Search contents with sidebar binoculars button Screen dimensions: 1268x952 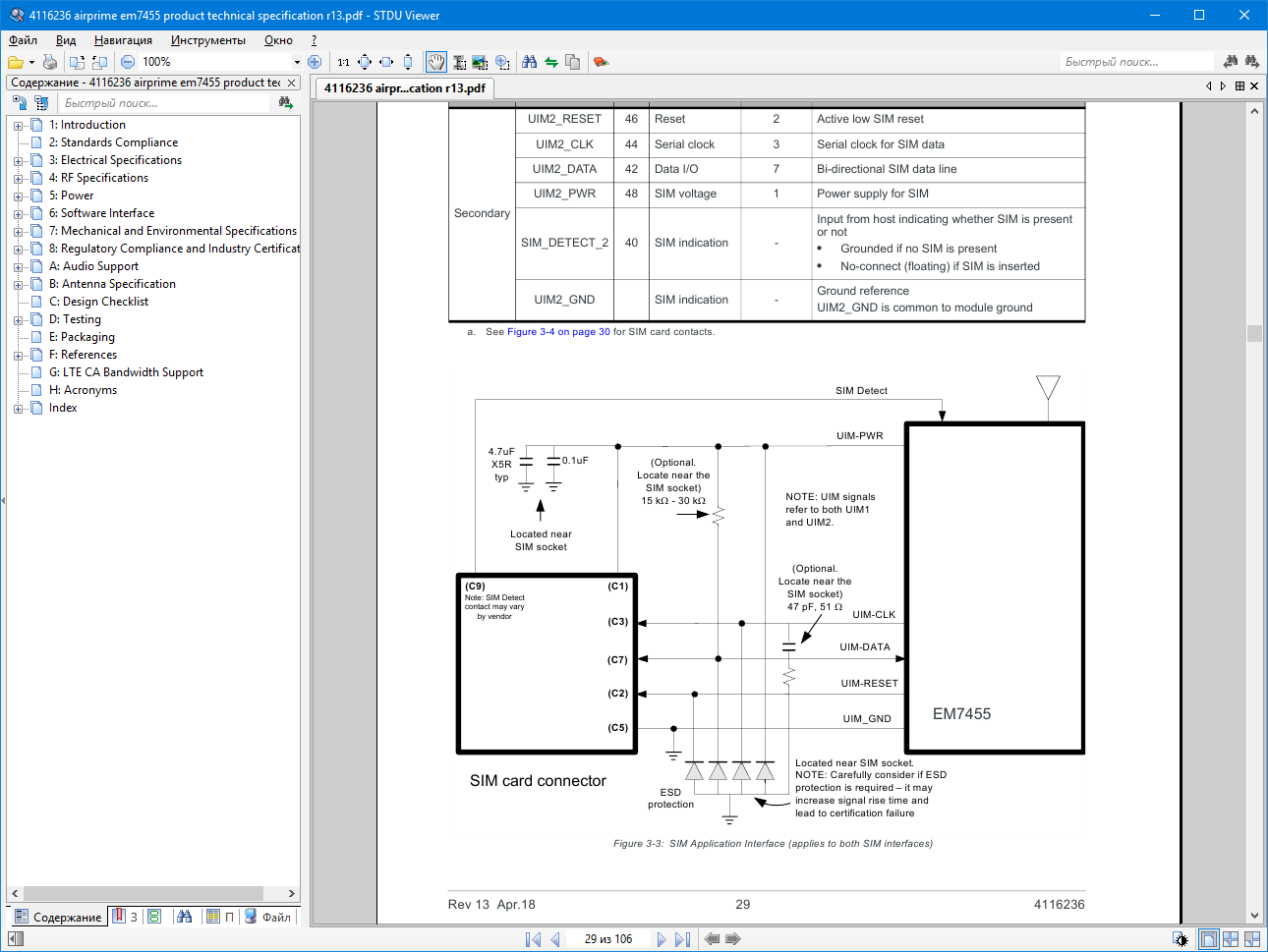(x=286, y=102)
